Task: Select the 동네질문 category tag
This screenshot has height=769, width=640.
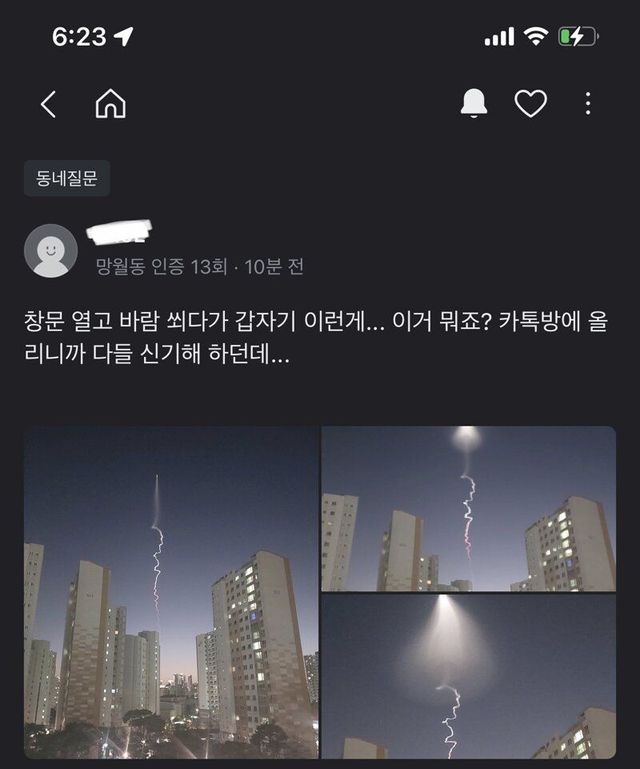Action: (x=67, y=178)
